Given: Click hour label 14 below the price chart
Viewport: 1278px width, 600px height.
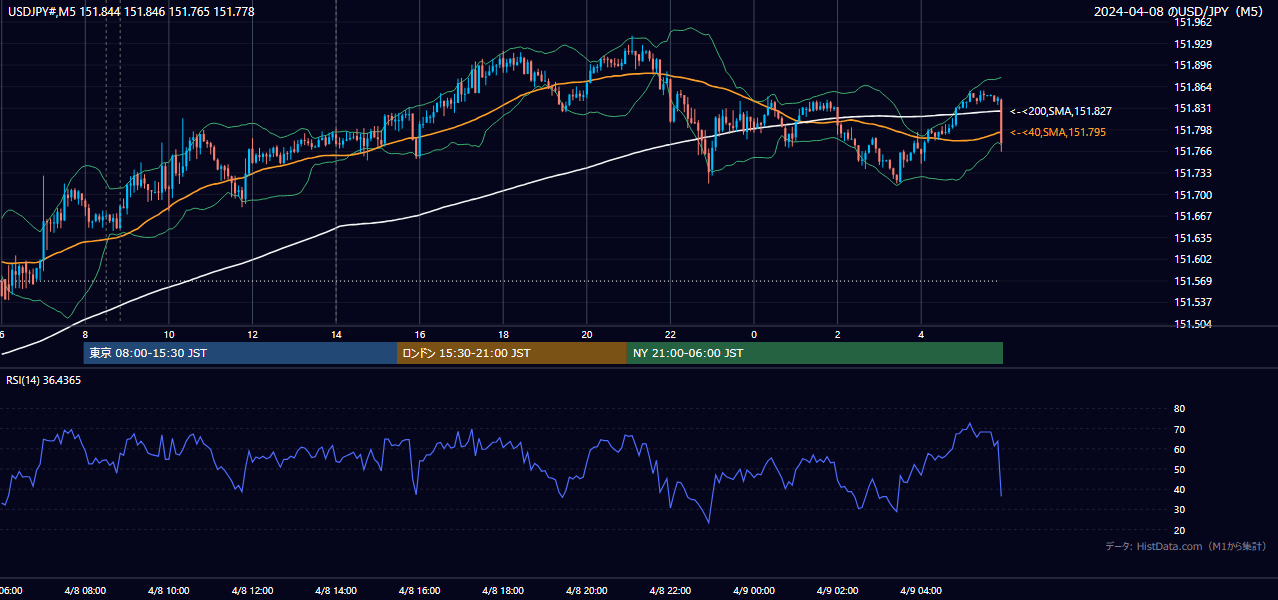Looking at the screenshot, I should pyautogui.click(x=337, y=334).
